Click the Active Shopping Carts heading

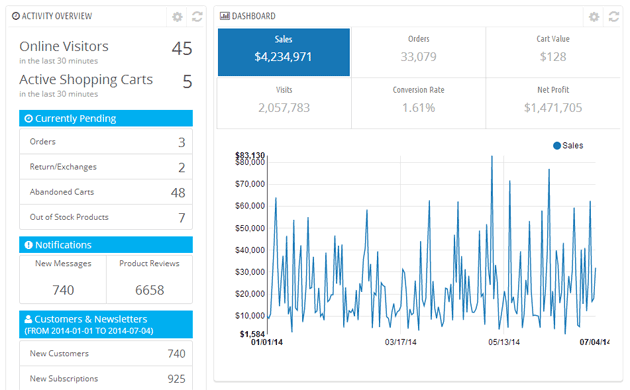(x=86, y=80)
